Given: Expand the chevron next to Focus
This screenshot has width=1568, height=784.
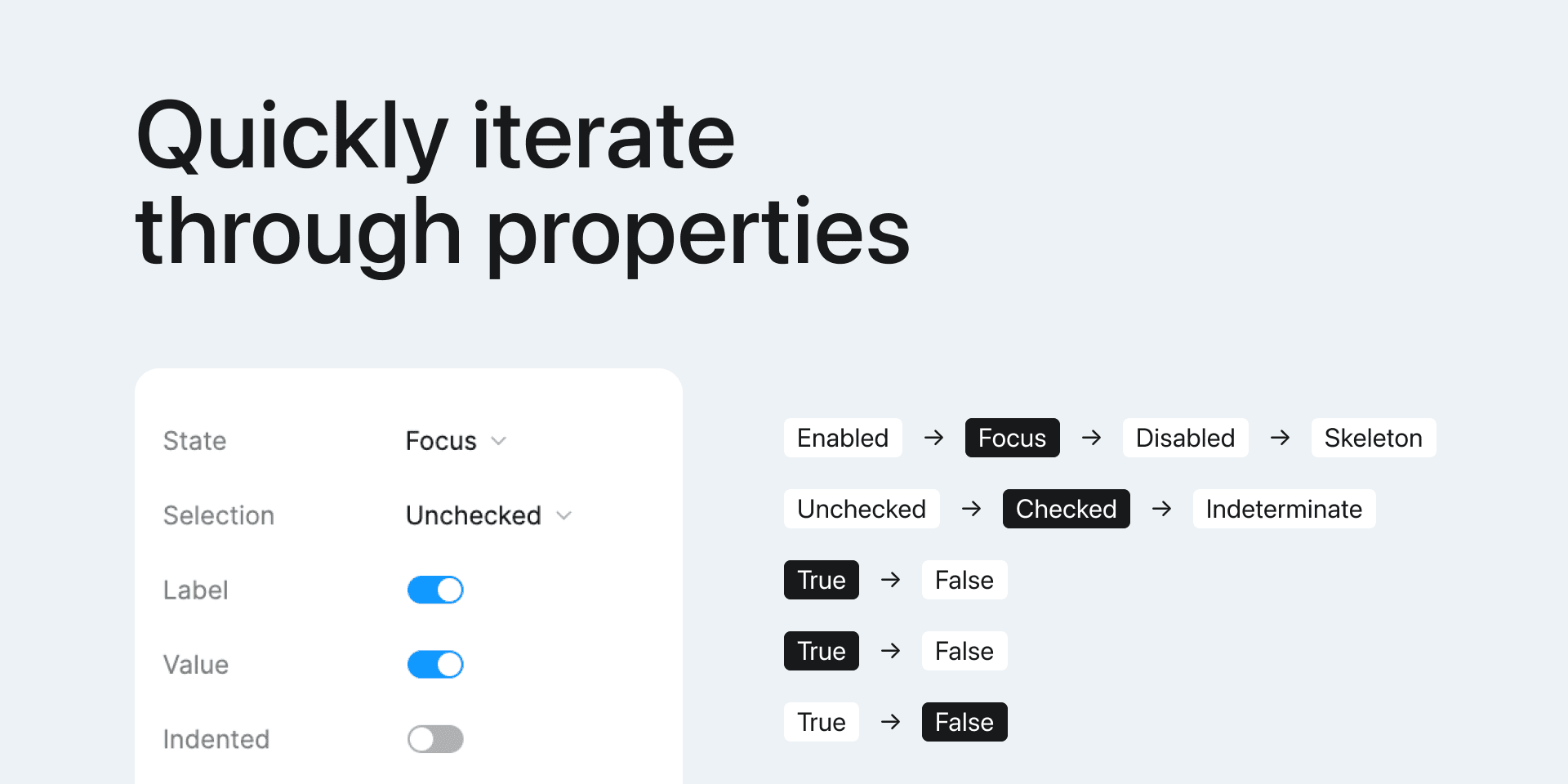Looking at the screenshot, I should [x=499, y=440].
